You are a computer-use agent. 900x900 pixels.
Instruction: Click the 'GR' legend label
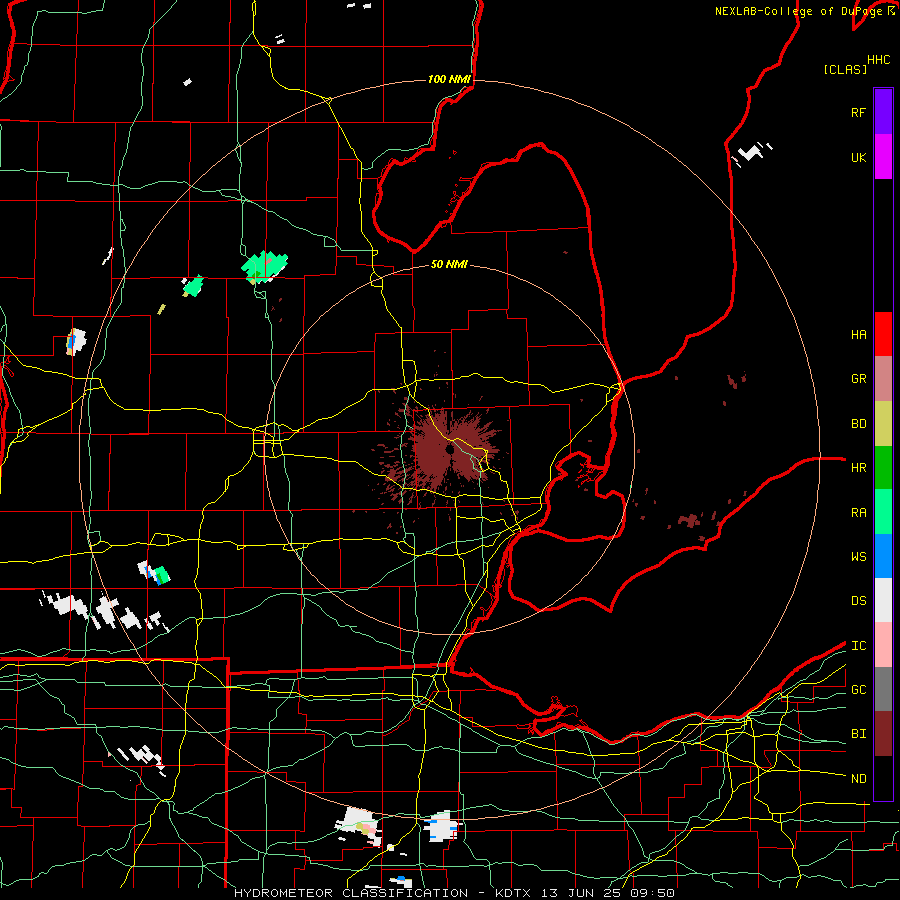tap(858, 379)
